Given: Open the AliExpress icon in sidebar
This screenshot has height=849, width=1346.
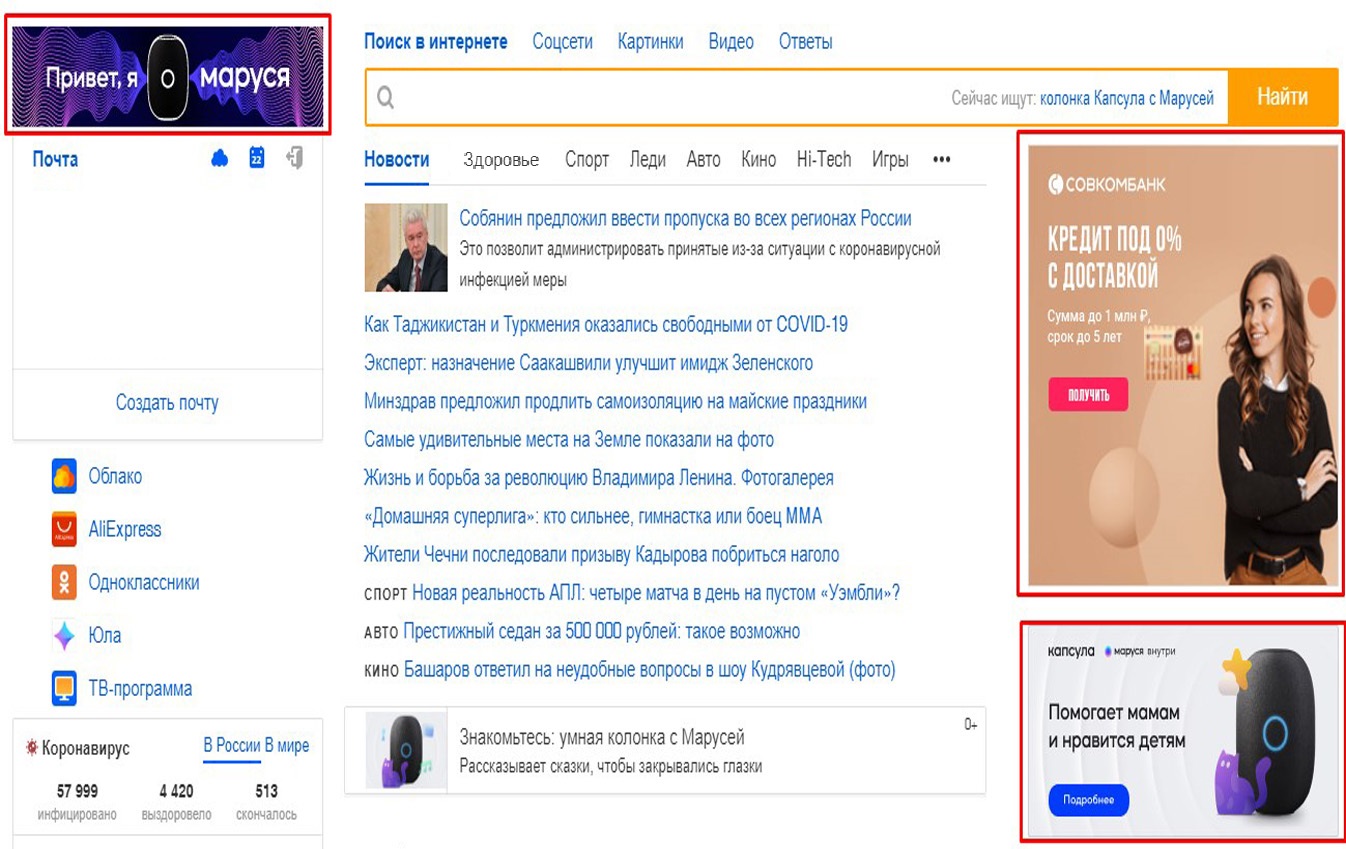Looking at the screenshot, I should [x=64, y=530].
